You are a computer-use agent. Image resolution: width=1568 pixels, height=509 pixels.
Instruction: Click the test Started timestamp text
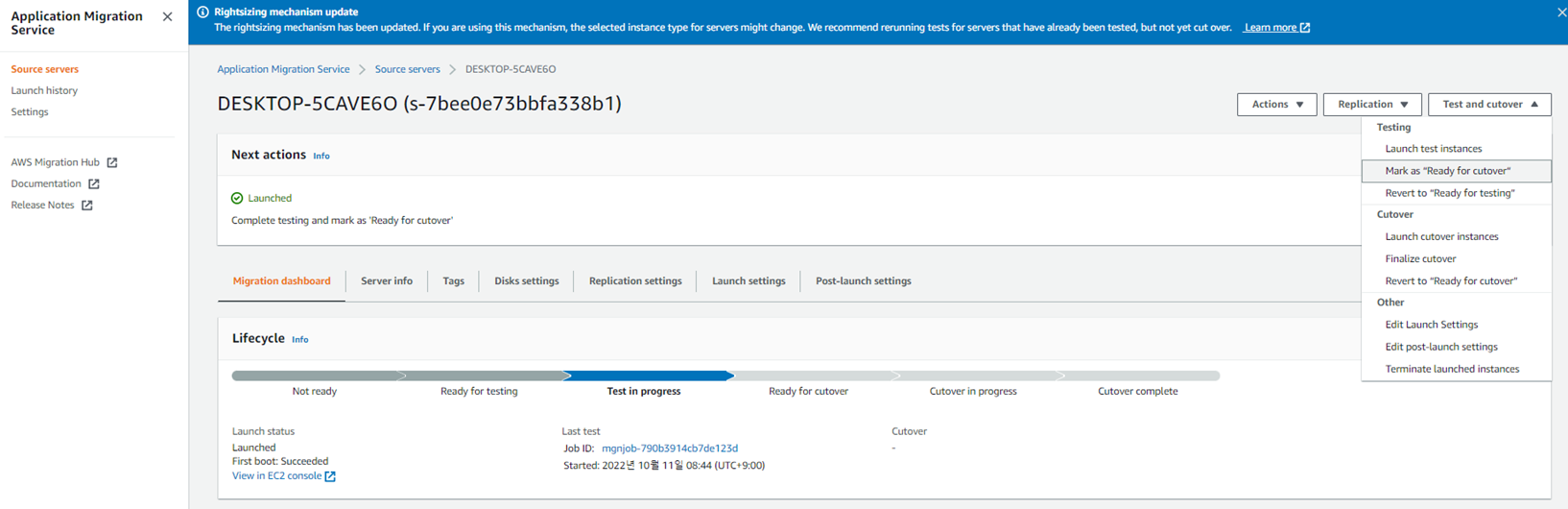point(664,466)
